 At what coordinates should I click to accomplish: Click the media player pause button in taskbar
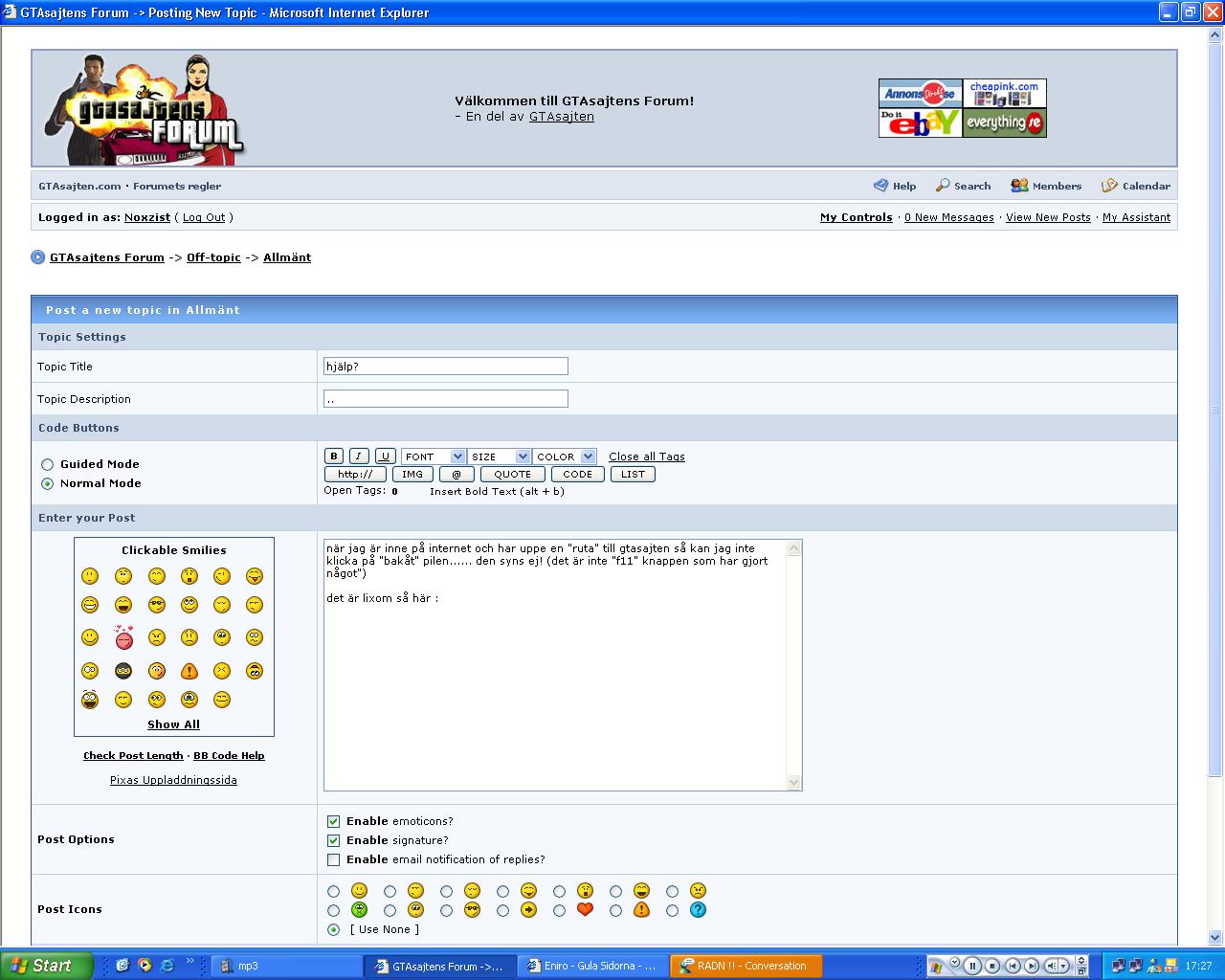pos(972,967)
